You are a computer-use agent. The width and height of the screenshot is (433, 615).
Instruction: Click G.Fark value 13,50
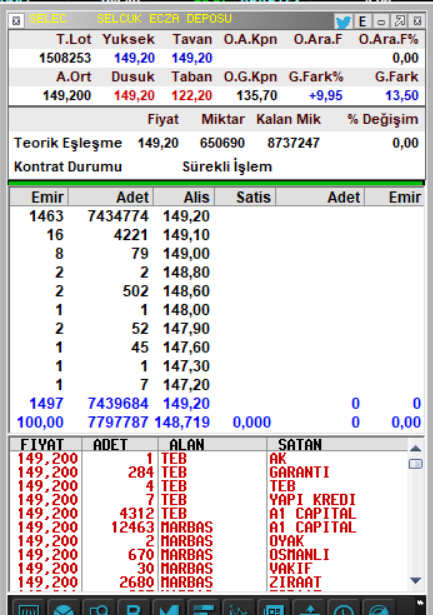point(402,95)
